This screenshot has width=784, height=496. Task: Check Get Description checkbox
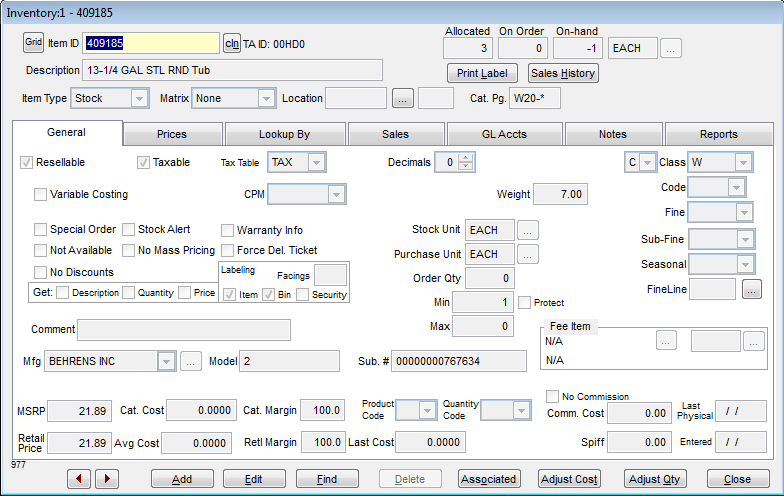click(x=62, y=292)
